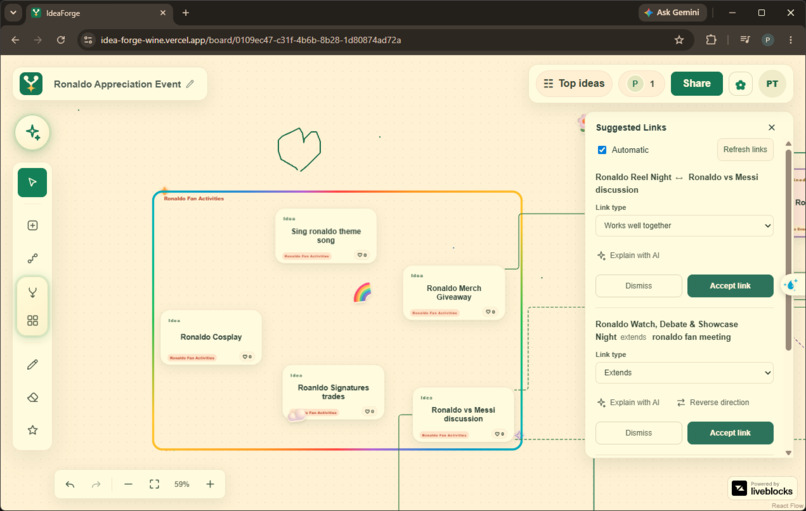Undo the last action
The width and height of the screenshot is (806, 511).
click(70, 484)
